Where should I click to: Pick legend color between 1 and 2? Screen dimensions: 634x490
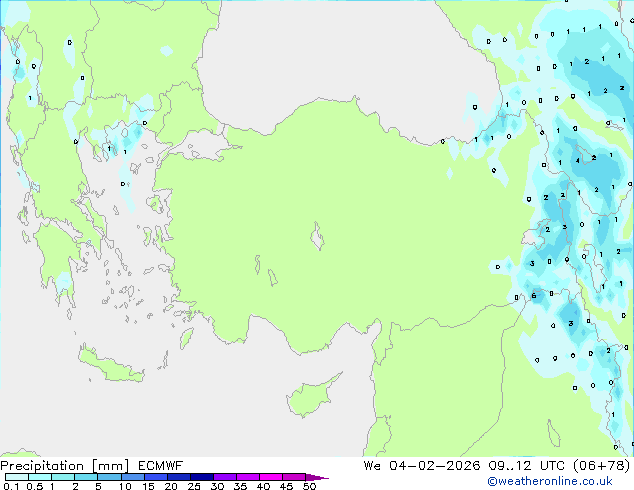click(x=64, y=477)
